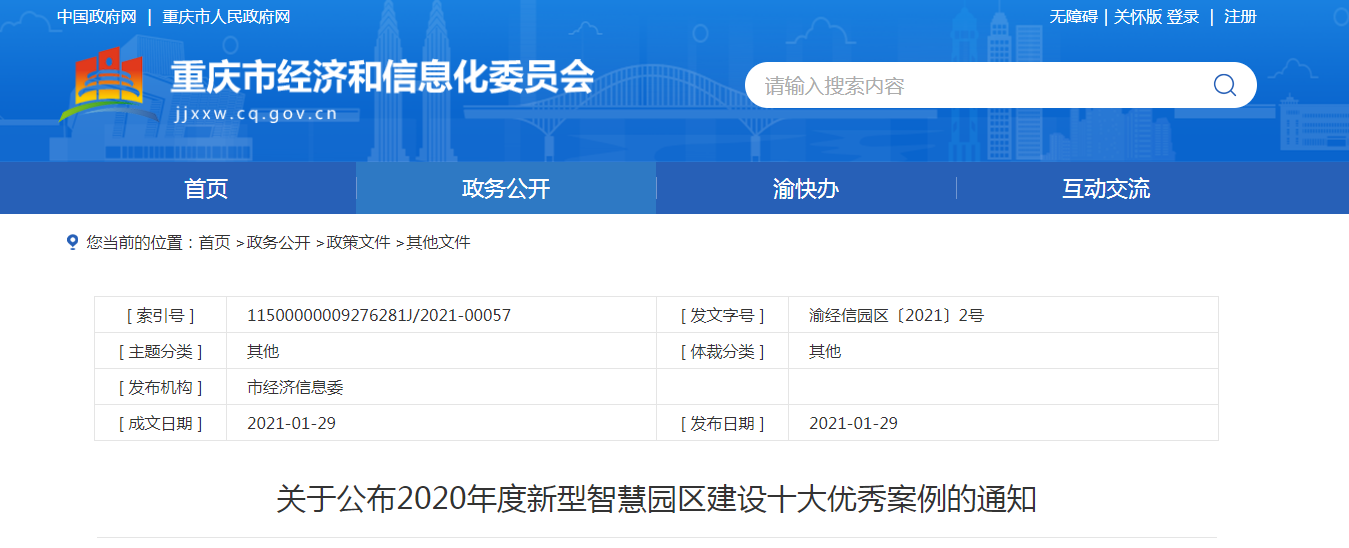
Task: Click 首页 in the breadcrumb trail
Action: point(214,242)
